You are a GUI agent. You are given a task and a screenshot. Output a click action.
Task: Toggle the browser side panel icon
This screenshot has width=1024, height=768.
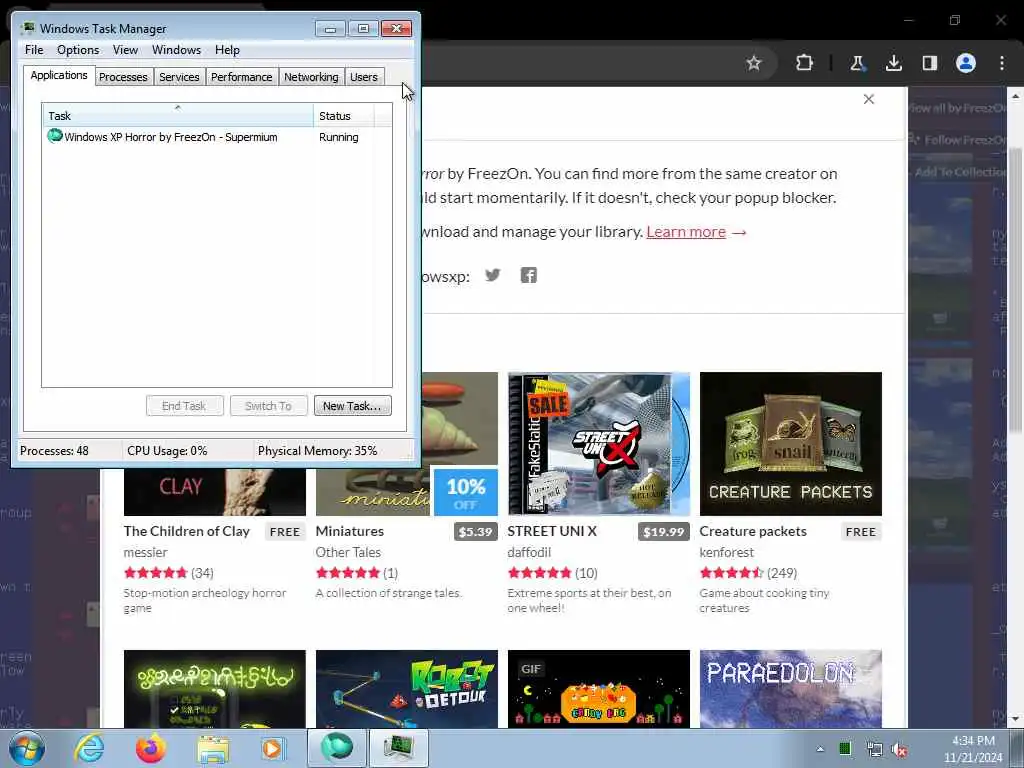click(929, 63)
